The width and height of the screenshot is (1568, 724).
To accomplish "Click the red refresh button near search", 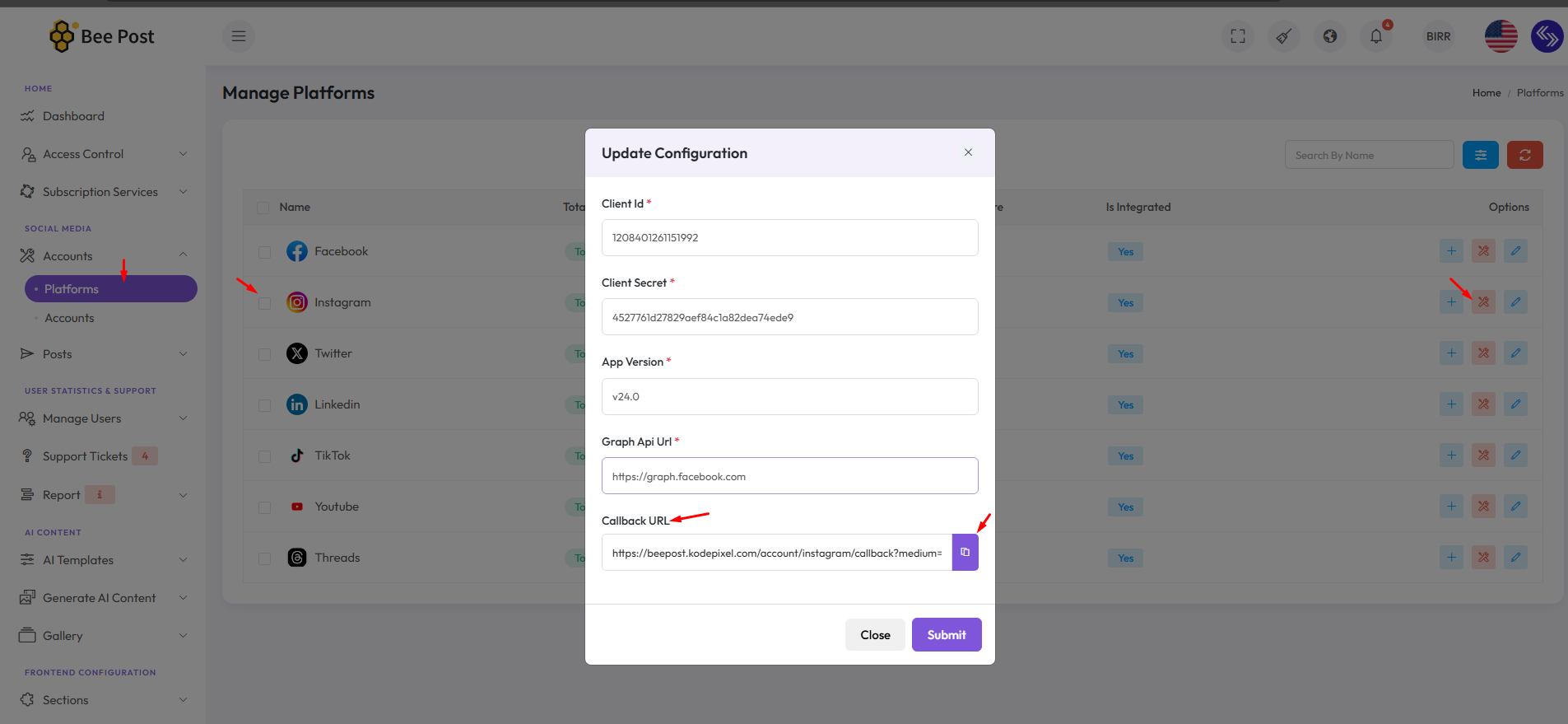I will pyautogui.click(x=1524, y=155).
